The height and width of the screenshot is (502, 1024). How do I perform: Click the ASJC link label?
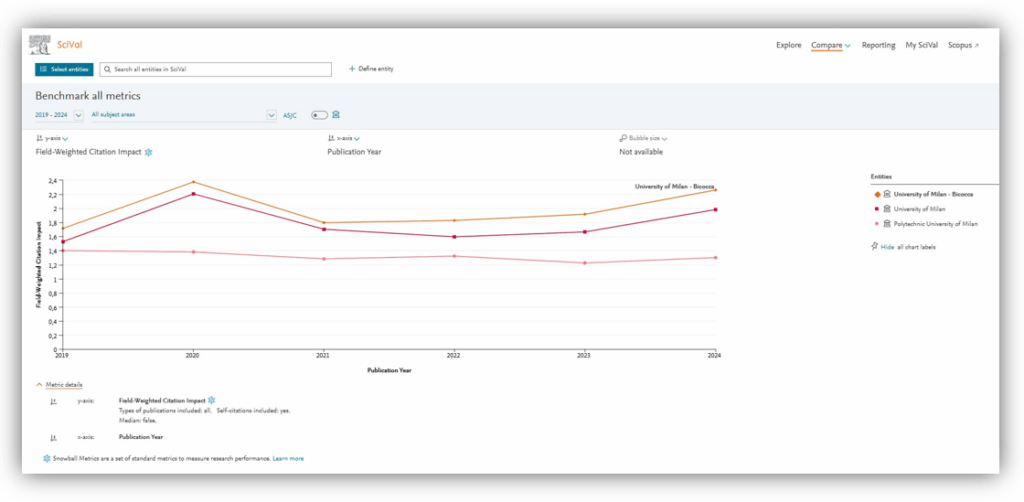pyautogui.click(x=290, y=115)
